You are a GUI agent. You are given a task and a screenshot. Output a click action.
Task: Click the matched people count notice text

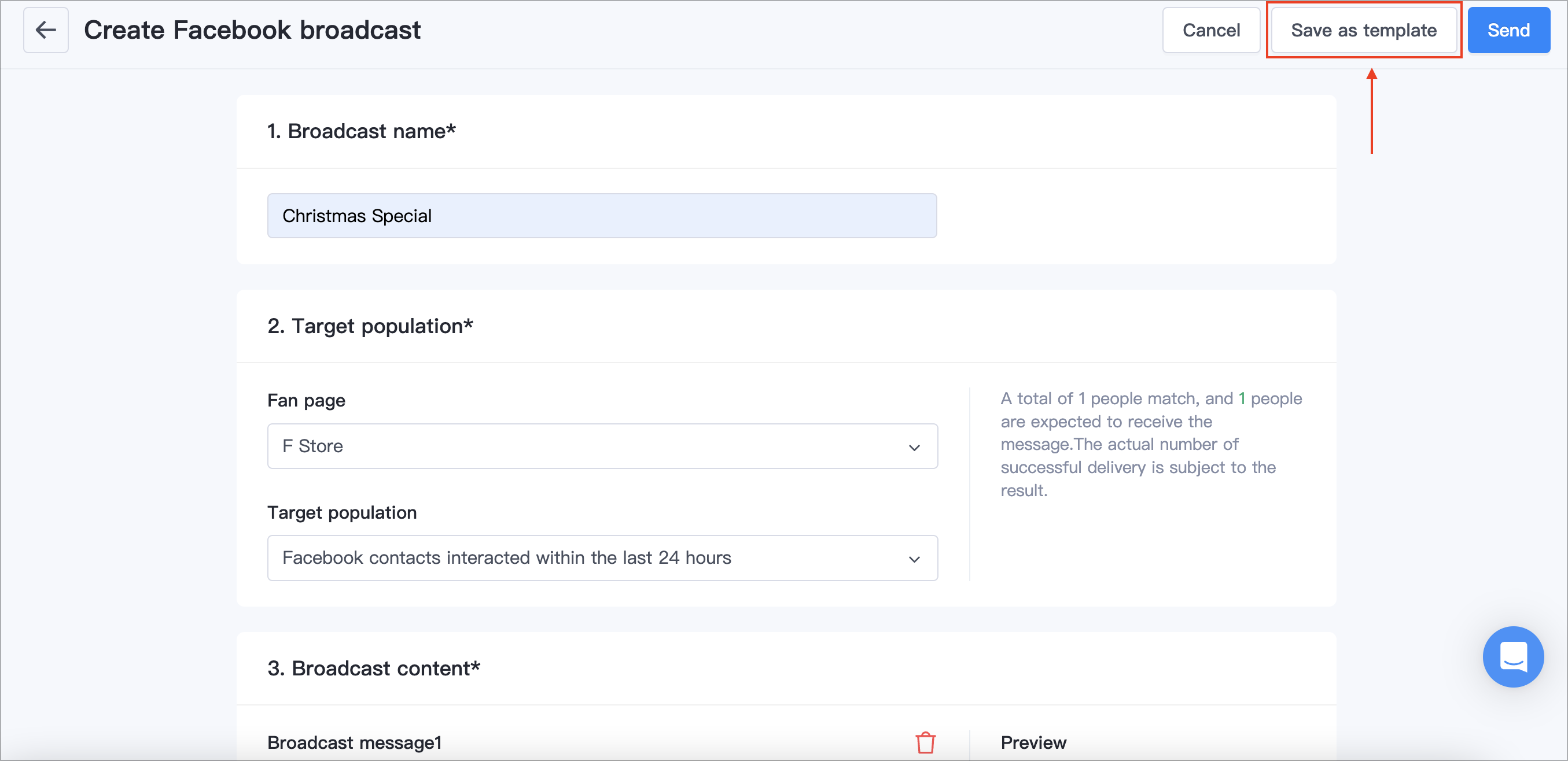point(1151,444)
